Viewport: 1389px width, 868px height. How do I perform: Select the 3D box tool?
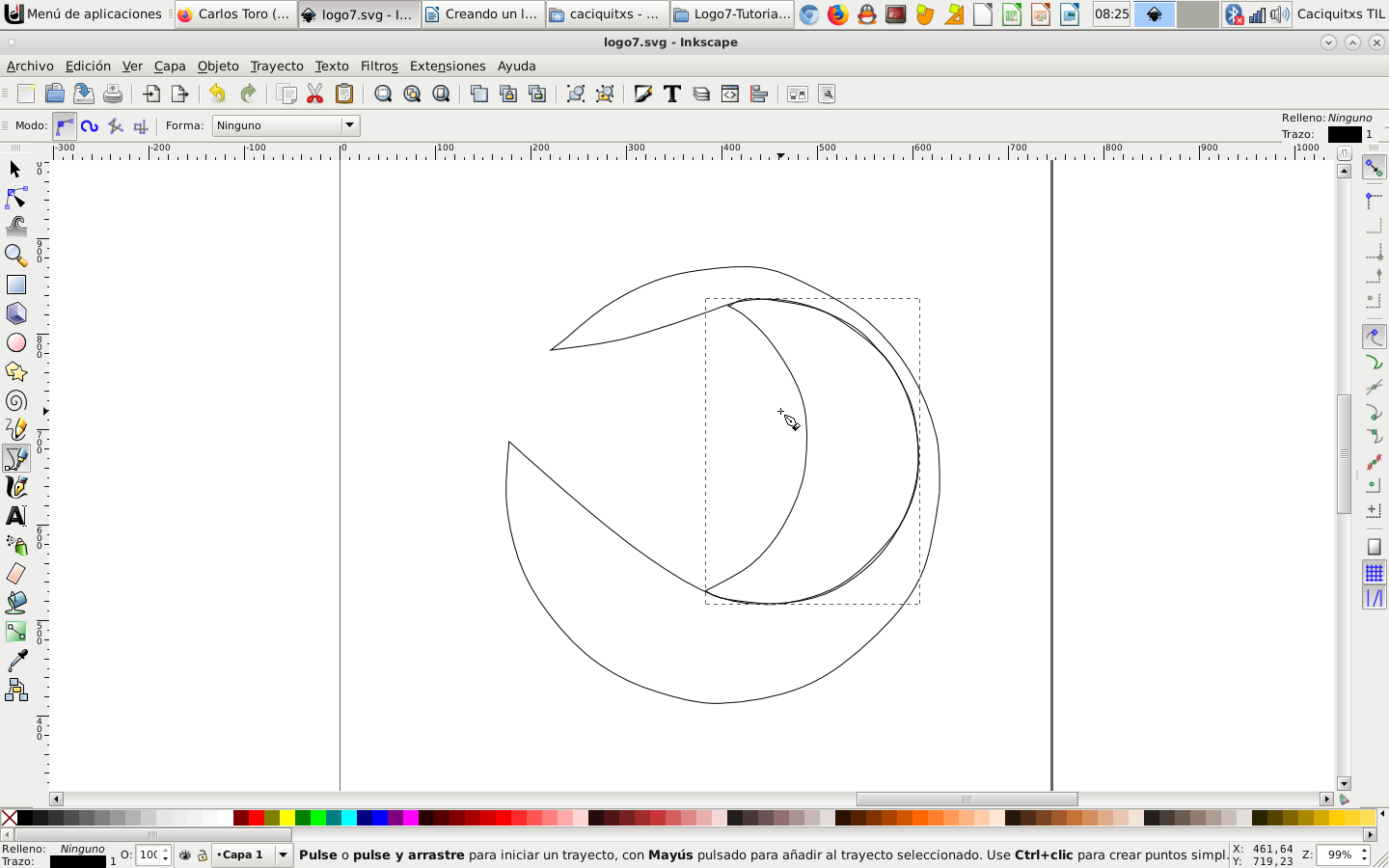point(15,313)
